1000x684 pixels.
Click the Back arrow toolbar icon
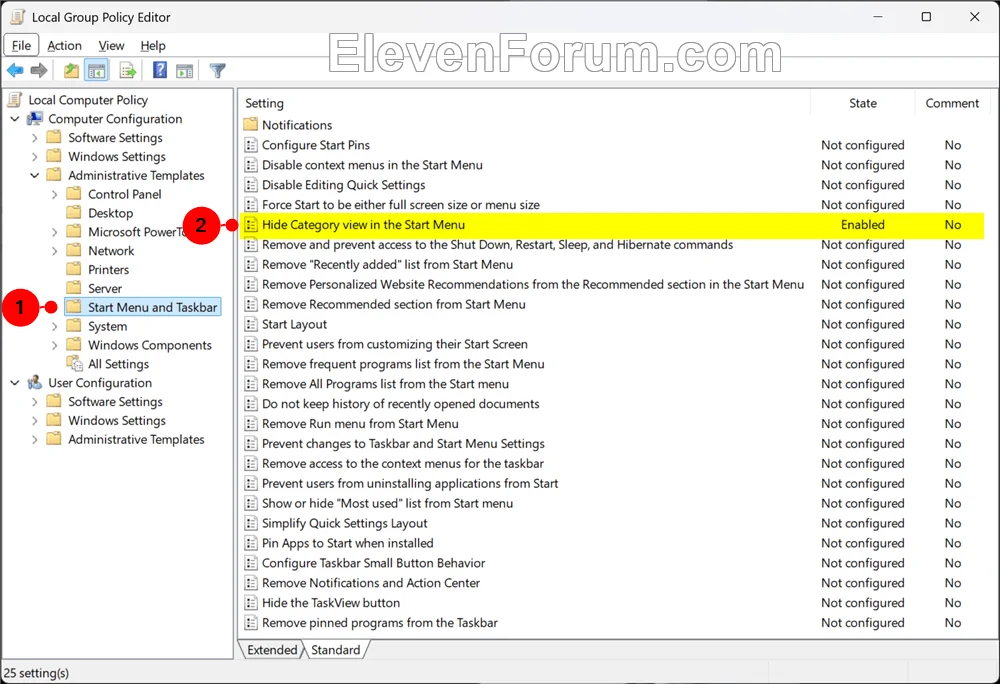point(15,70)
